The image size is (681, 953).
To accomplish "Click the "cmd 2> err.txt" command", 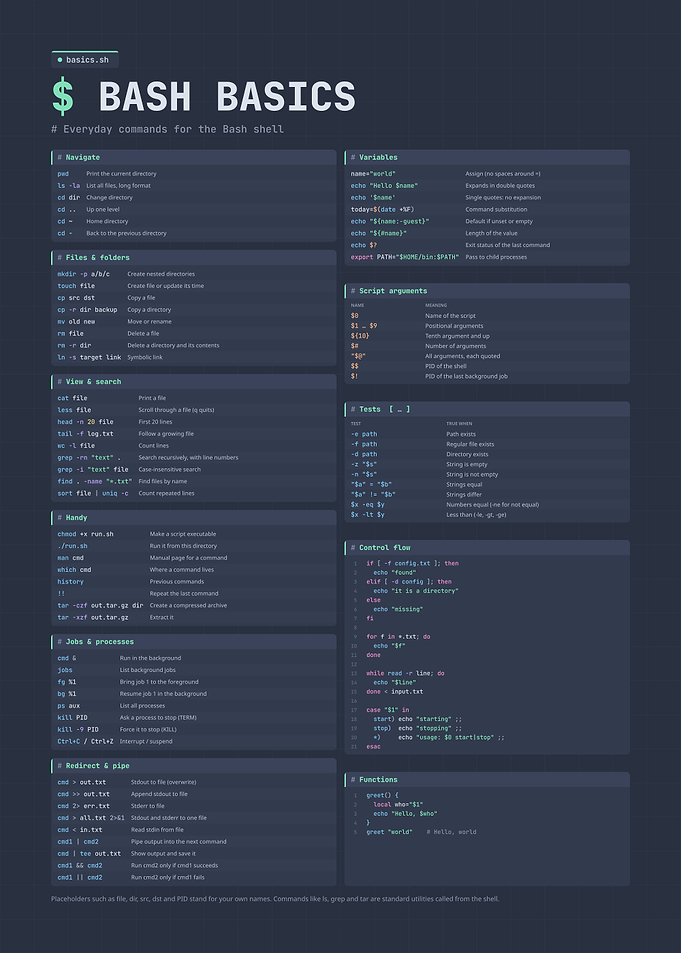I will pos(83,806).
